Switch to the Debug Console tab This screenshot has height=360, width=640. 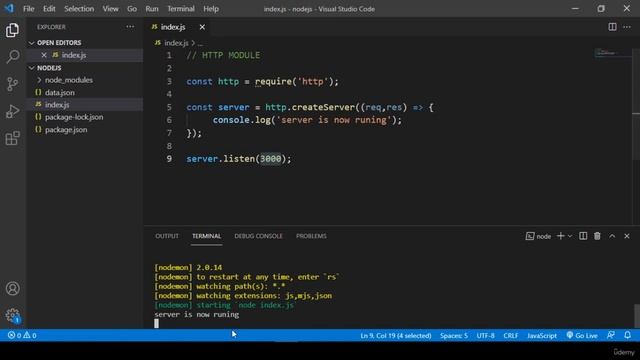258,236
